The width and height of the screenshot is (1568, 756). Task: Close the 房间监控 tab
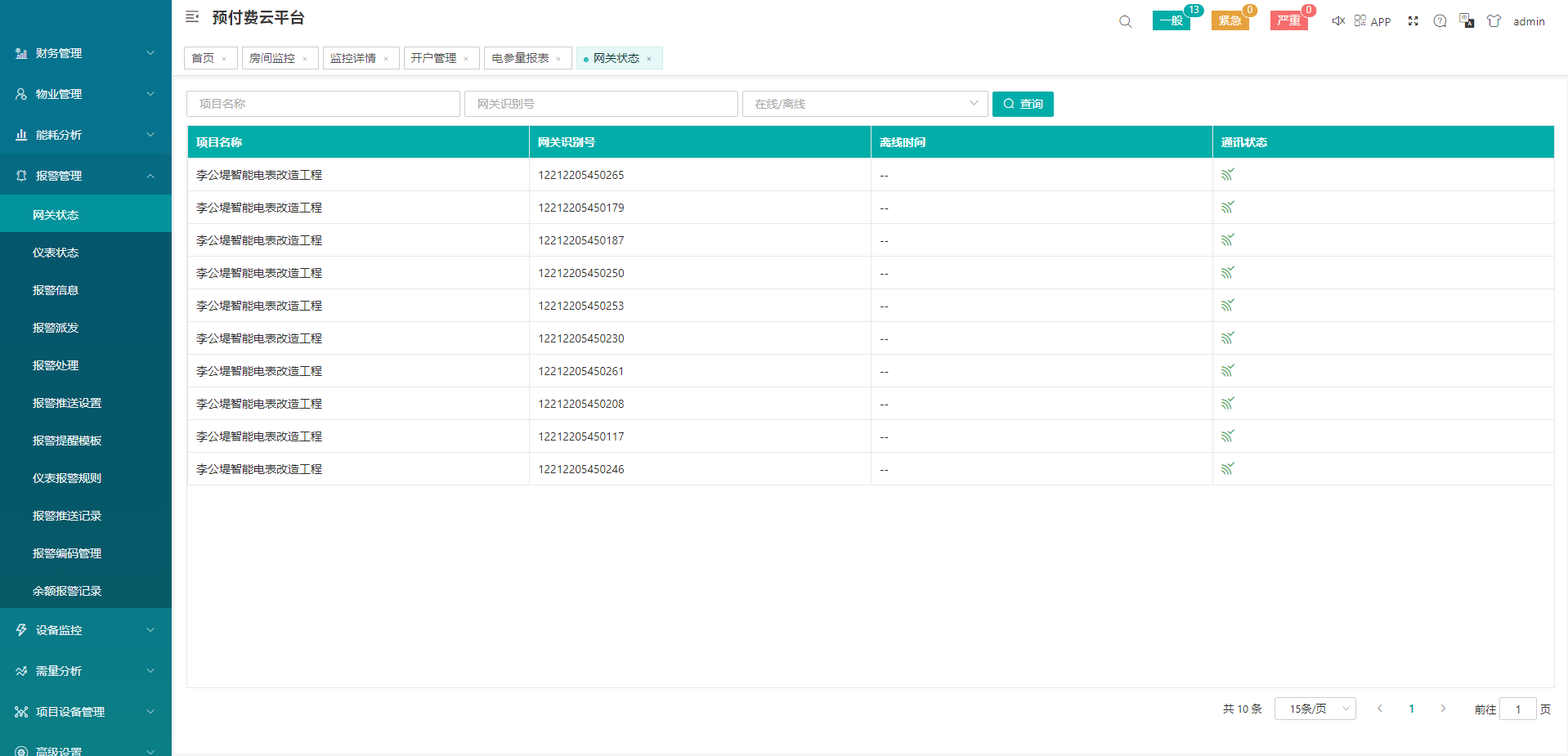pos(305,59)
